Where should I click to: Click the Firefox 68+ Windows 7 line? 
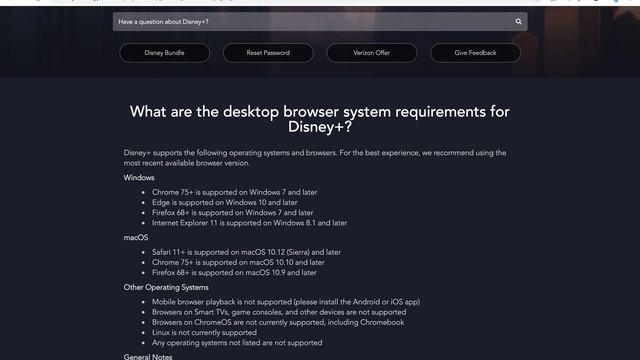click(232, 213)
